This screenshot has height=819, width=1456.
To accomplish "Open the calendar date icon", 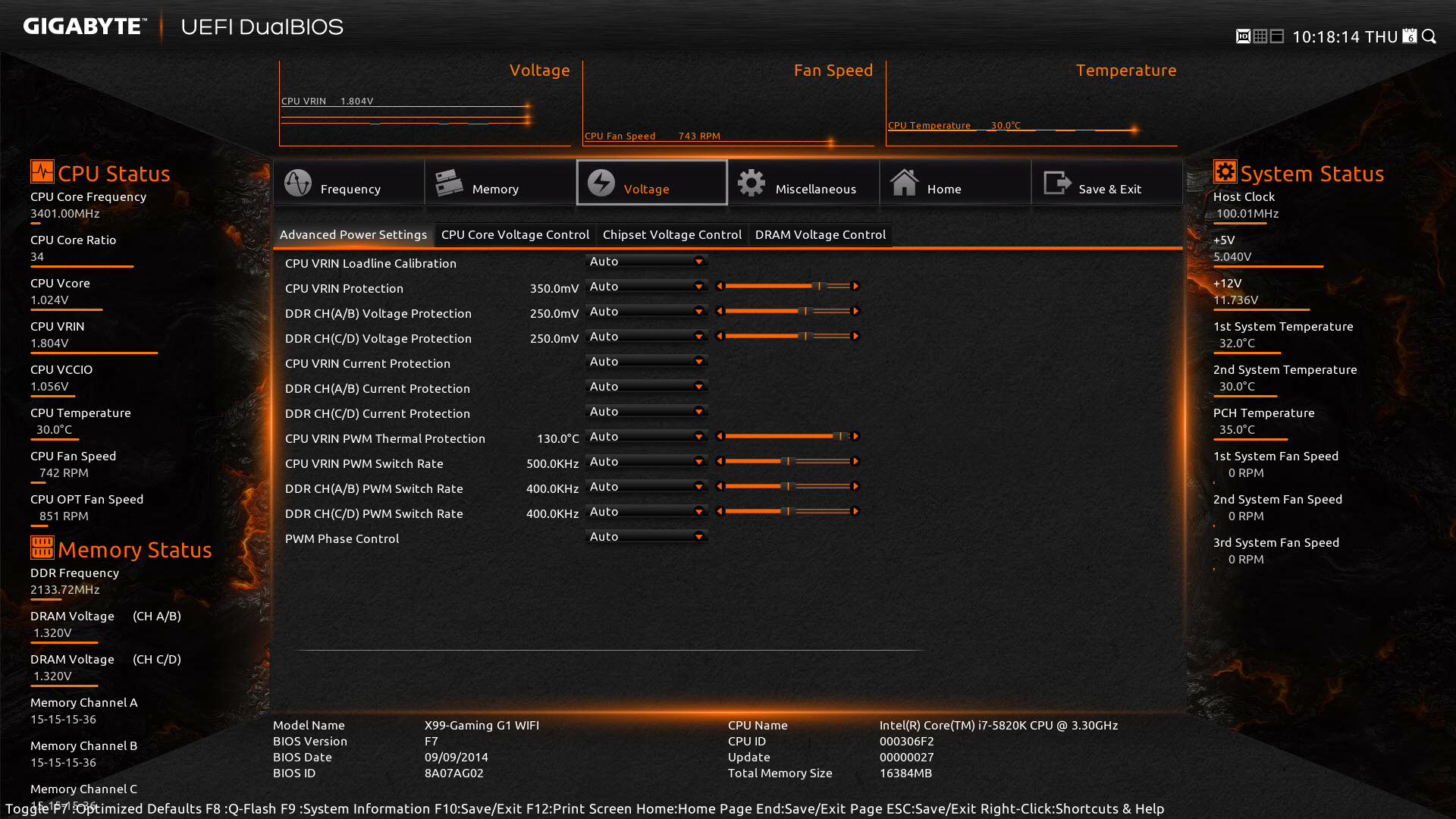I will tap(1410, 36).
